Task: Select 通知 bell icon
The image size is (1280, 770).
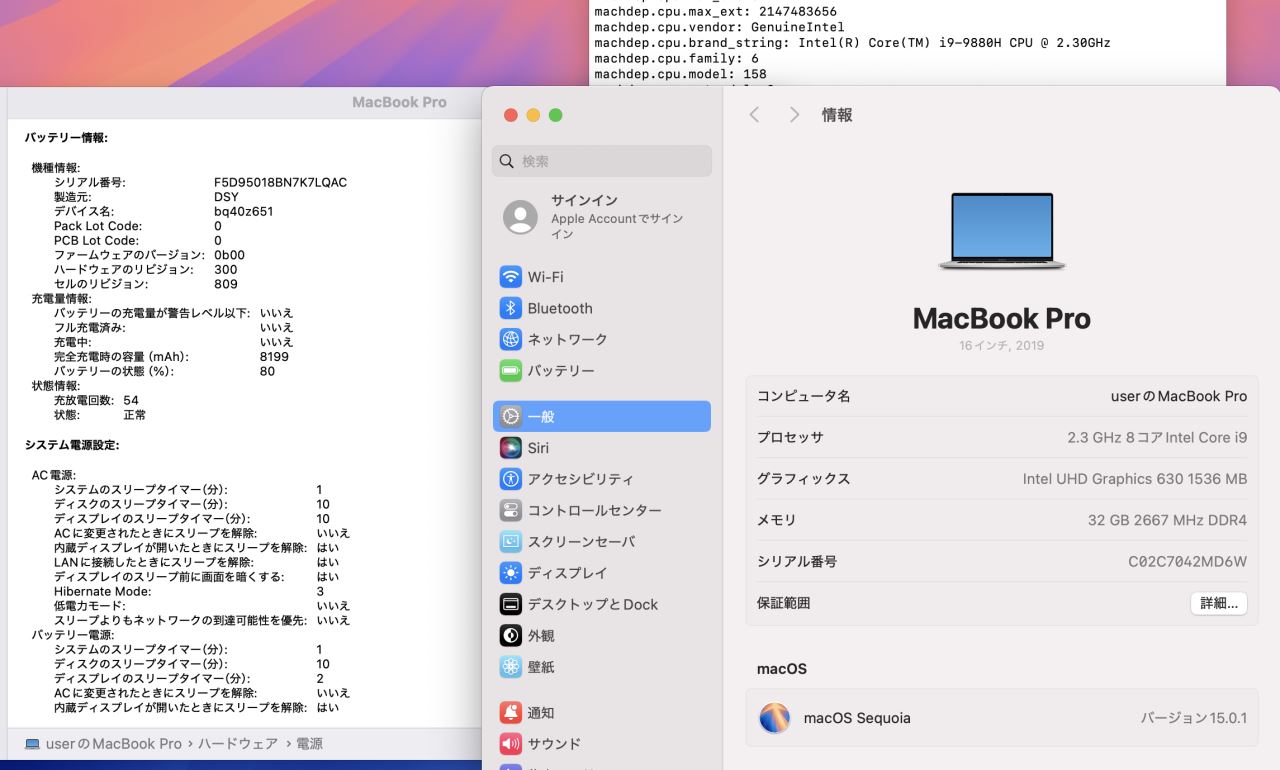Action: pyautogui.click(x=511, y=713)
